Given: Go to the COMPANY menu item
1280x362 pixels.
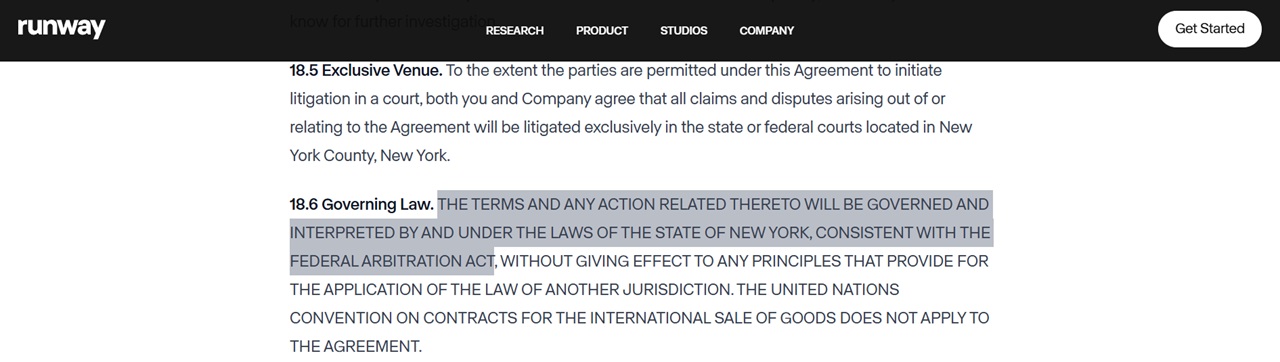Looking at the screenshot, I should point(767,30).
